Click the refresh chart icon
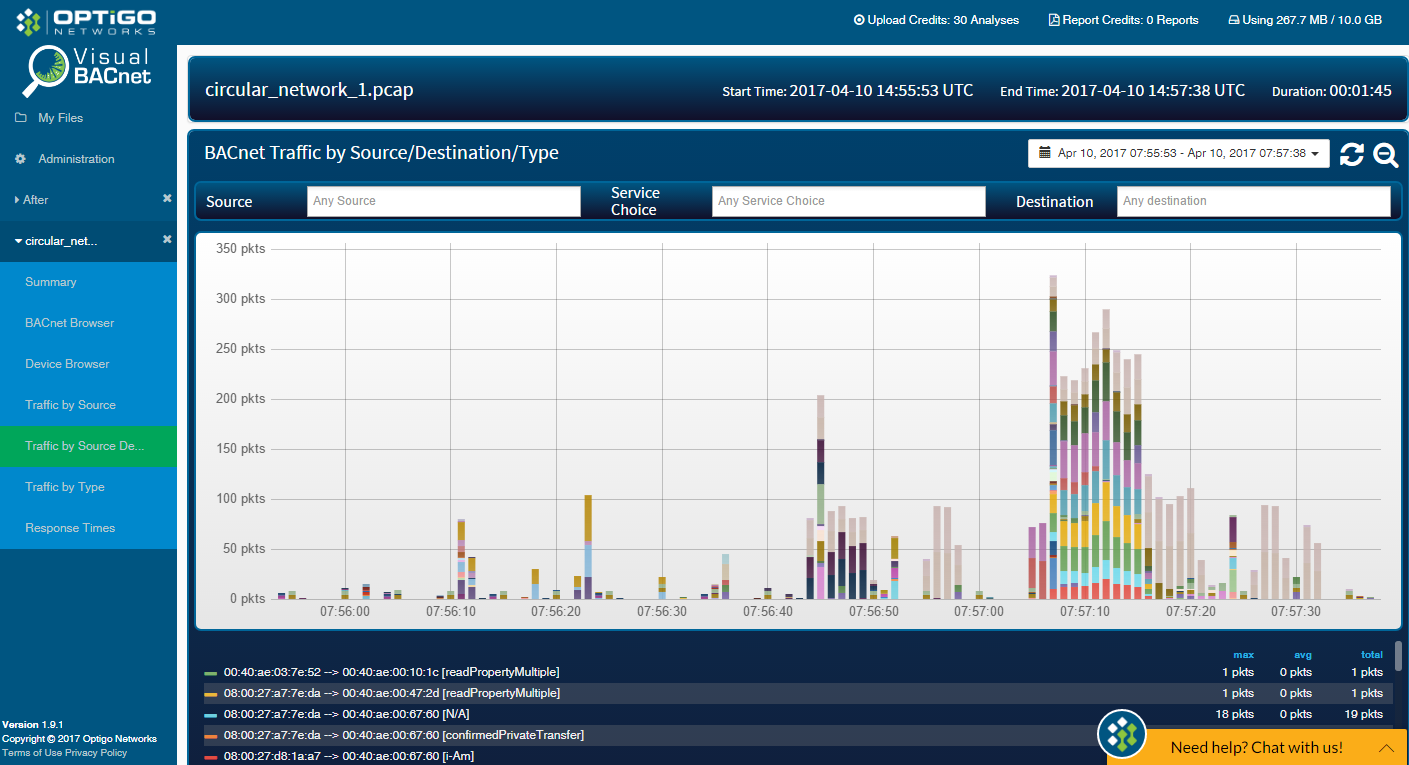Screen dimensions: 1409x765 [1351, 154]
